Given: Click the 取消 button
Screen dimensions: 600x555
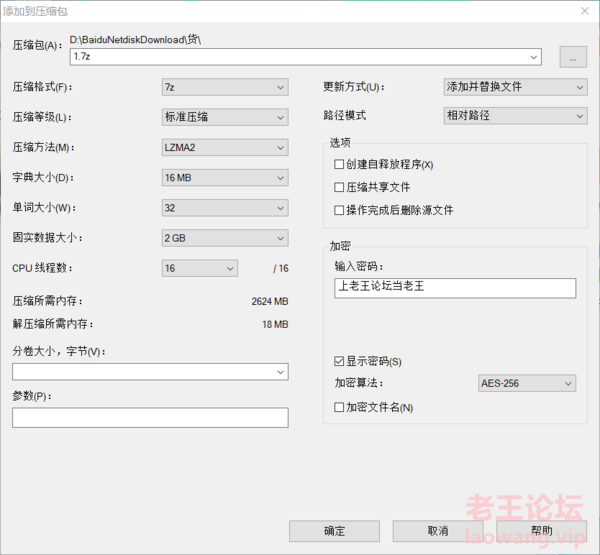Looking at the screenshot, I should [x=438, y=531].
